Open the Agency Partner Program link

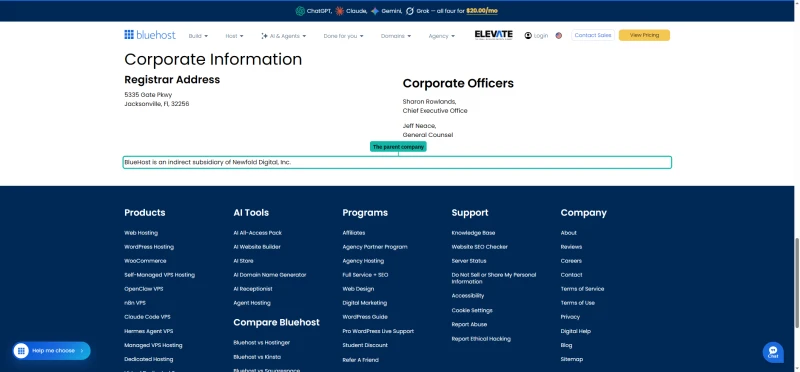[375, 247]
